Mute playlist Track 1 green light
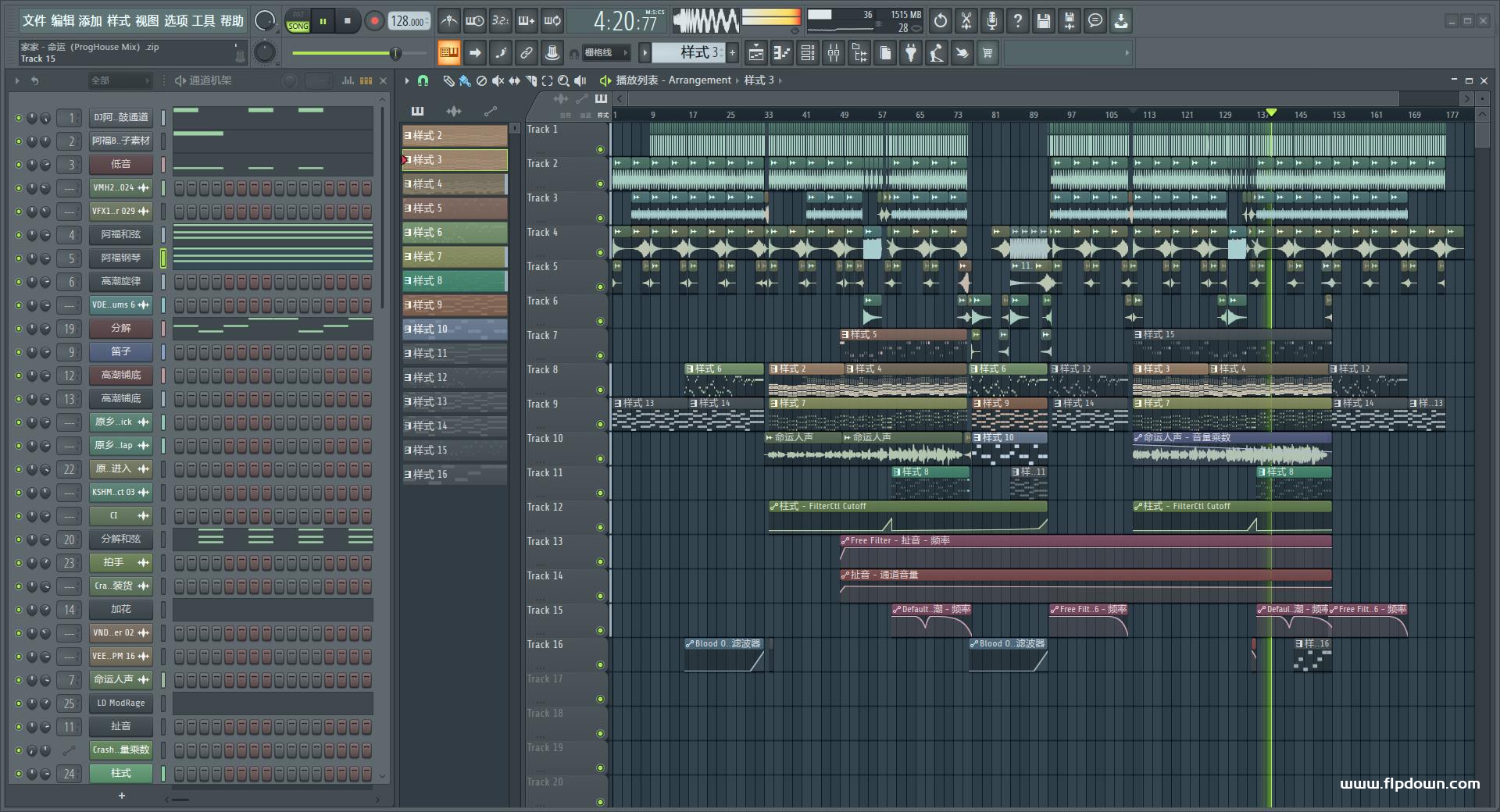 [600, 149]
